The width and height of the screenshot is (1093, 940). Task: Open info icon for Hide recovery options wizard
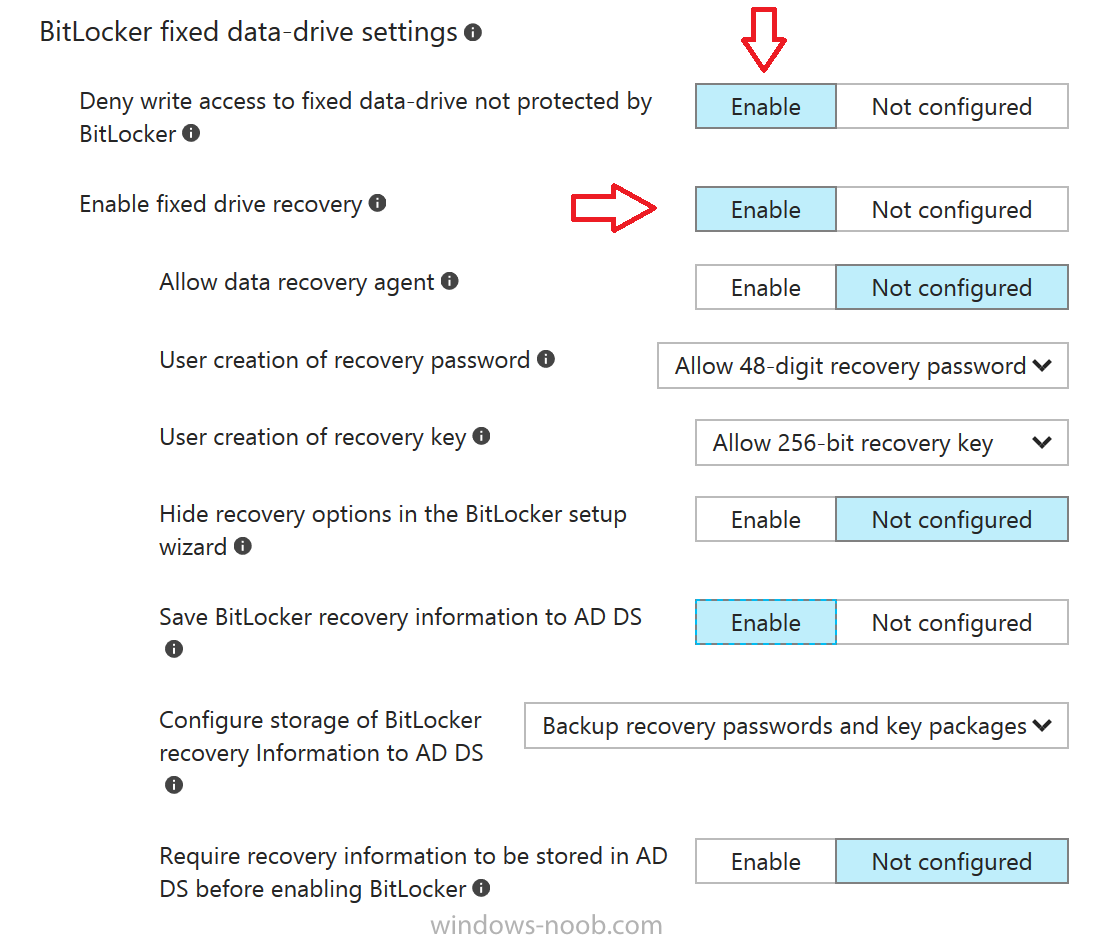coord(243,546)
